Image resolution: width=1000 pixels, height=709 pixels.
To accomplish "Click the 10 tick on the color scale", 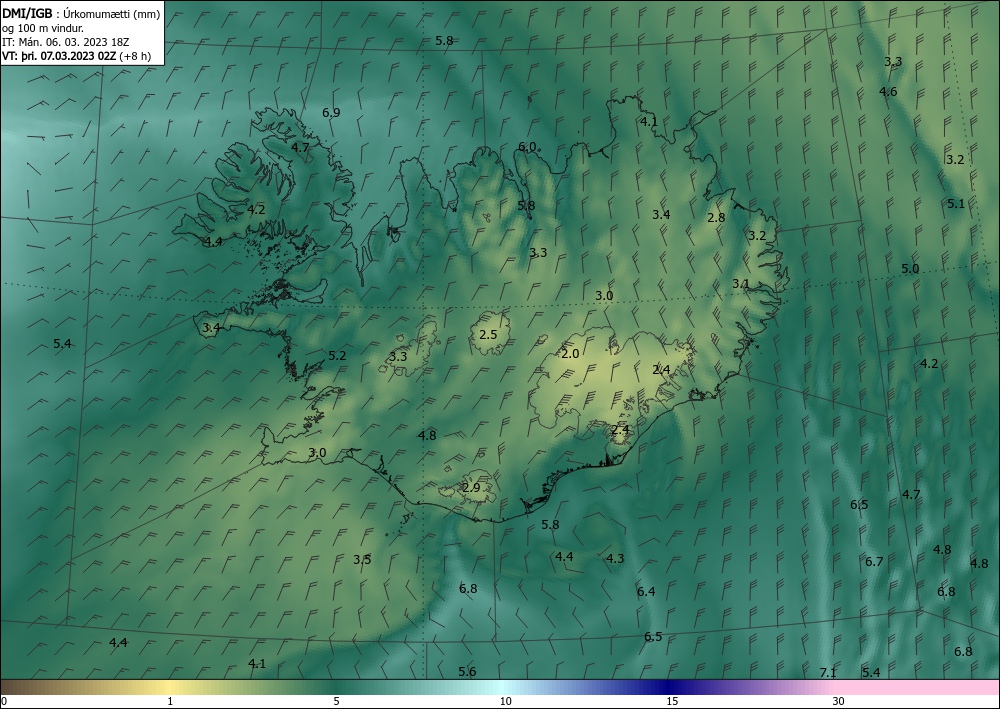I will [505, 701].
